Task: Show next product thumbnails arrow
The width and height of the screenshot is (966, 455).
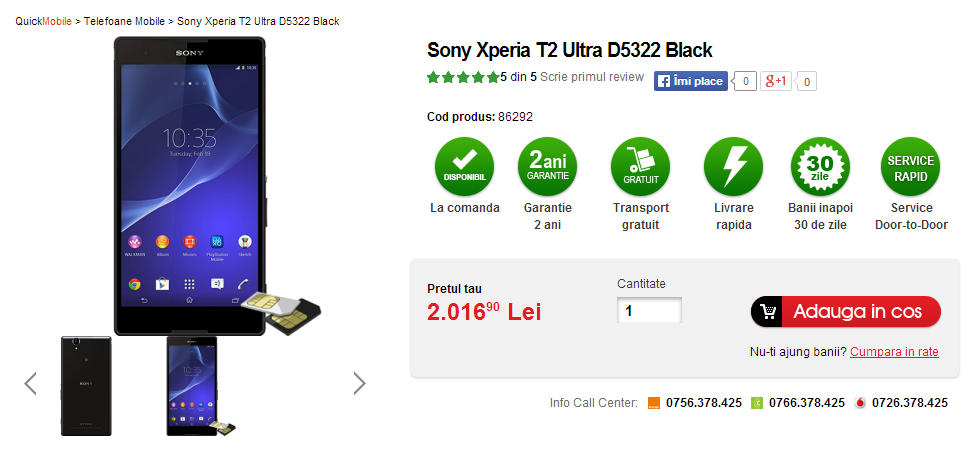Action: pyautogui.click(x=359, y=383)
